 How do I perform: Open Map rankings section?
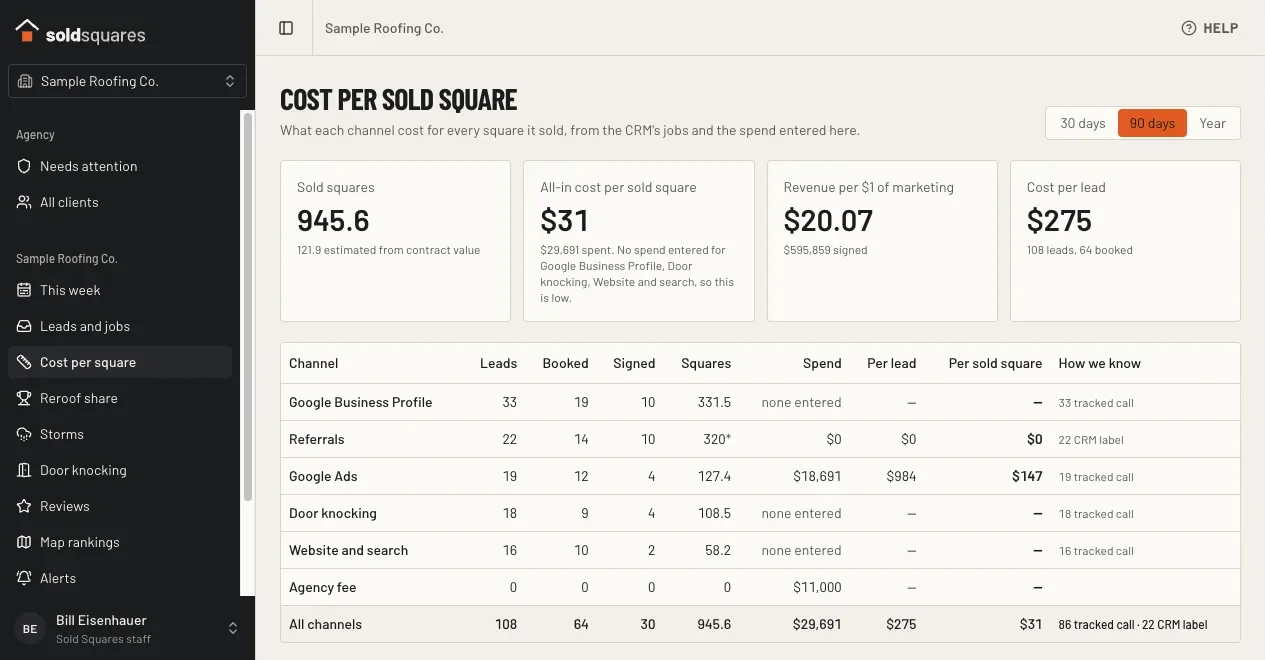tap(120, 542)
